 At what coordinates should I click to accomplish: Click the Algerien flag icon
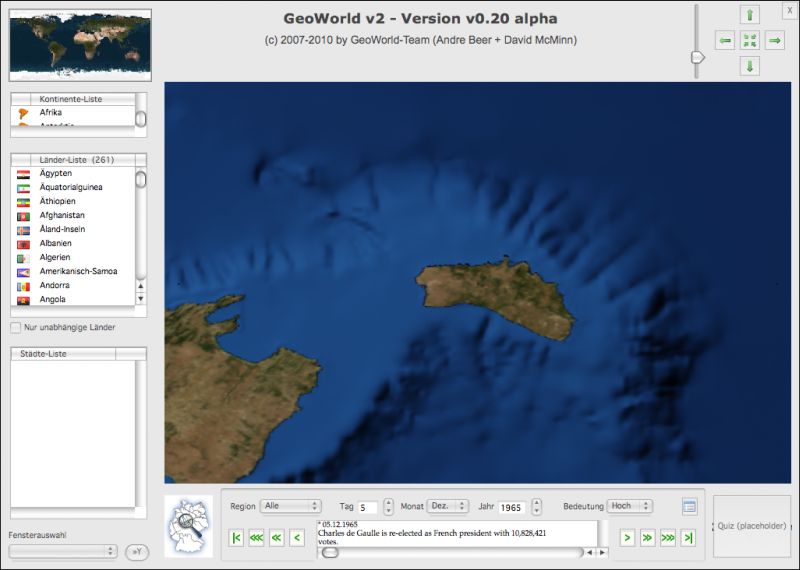pyautogui.click(x=23, y=259)
